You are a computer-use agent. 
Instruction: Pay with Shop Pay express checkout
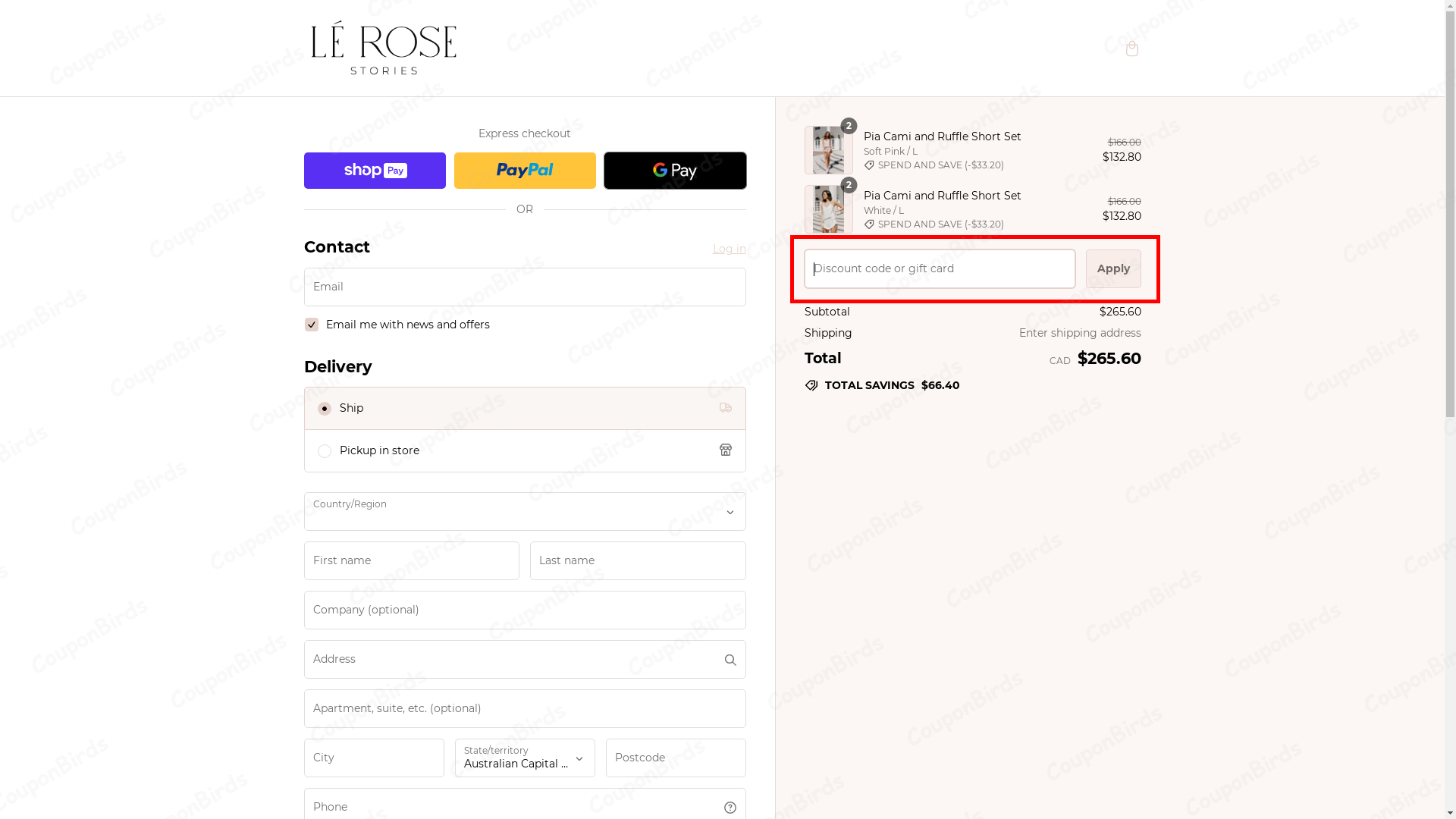375,170
